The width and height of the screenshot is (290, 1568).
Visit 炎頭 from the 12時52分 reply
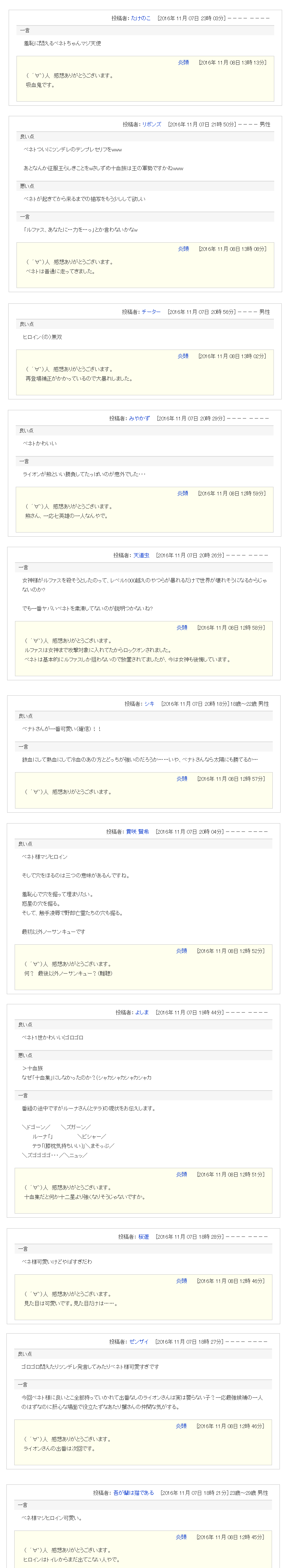pyautogui.click(x=182, y=951)
